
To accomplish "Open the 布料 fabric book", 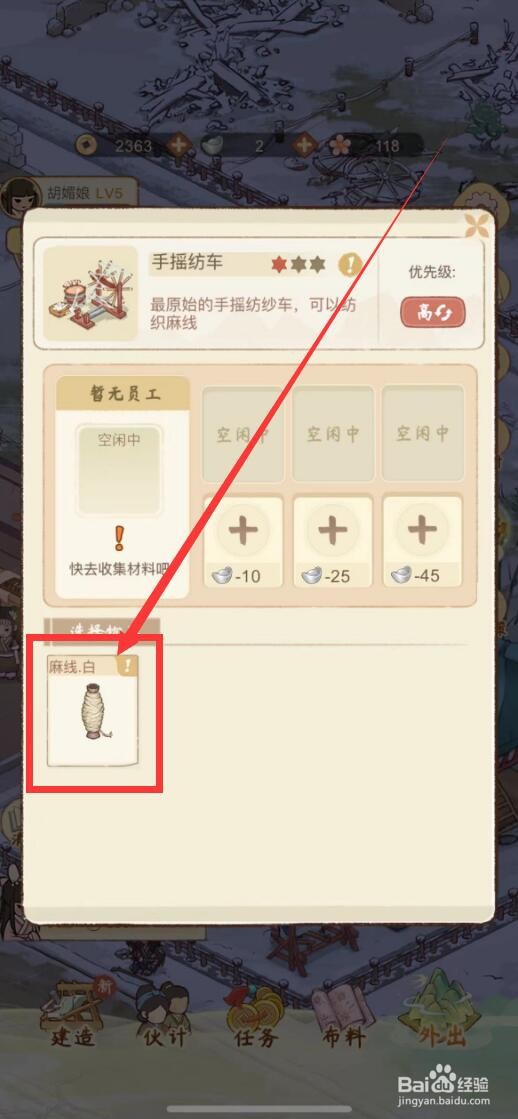I will pyautogui.click(x=345, y=1014).
